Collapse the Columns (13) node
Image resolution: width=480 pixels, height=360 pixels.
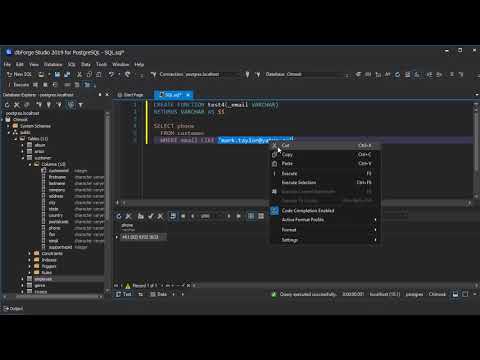click(30, 164)
